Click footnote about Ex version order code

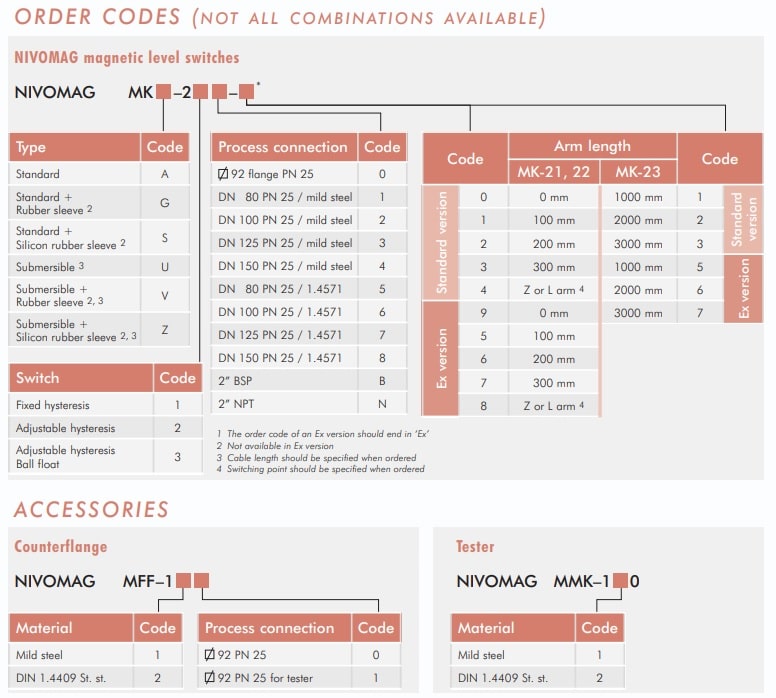tap(323, 434)
